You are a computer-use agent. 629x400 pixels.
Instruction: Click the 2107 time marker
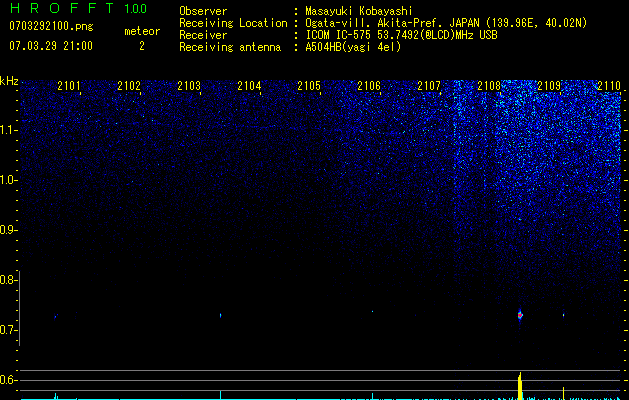click(x=429, y=85)
